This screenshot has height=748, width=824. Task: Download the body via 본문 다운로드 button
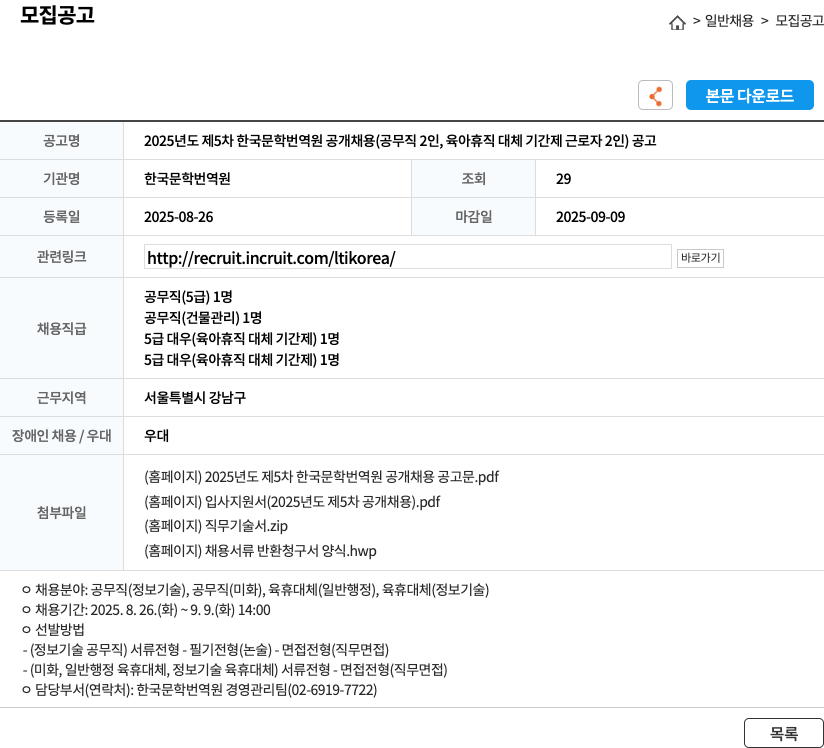749,95
